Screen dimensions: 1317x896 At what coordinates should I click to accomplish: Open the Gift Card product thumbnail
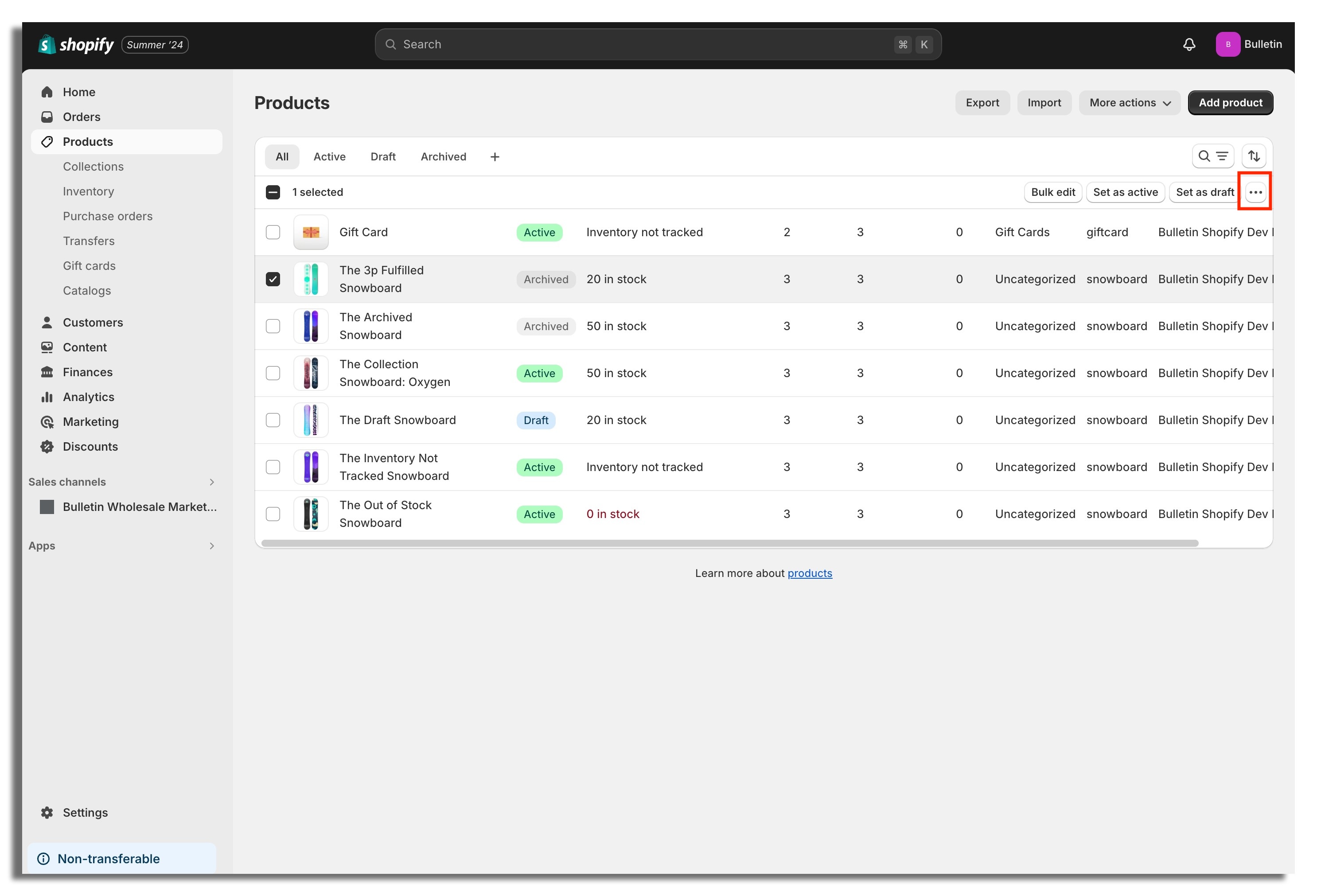[x=311, y=232]
